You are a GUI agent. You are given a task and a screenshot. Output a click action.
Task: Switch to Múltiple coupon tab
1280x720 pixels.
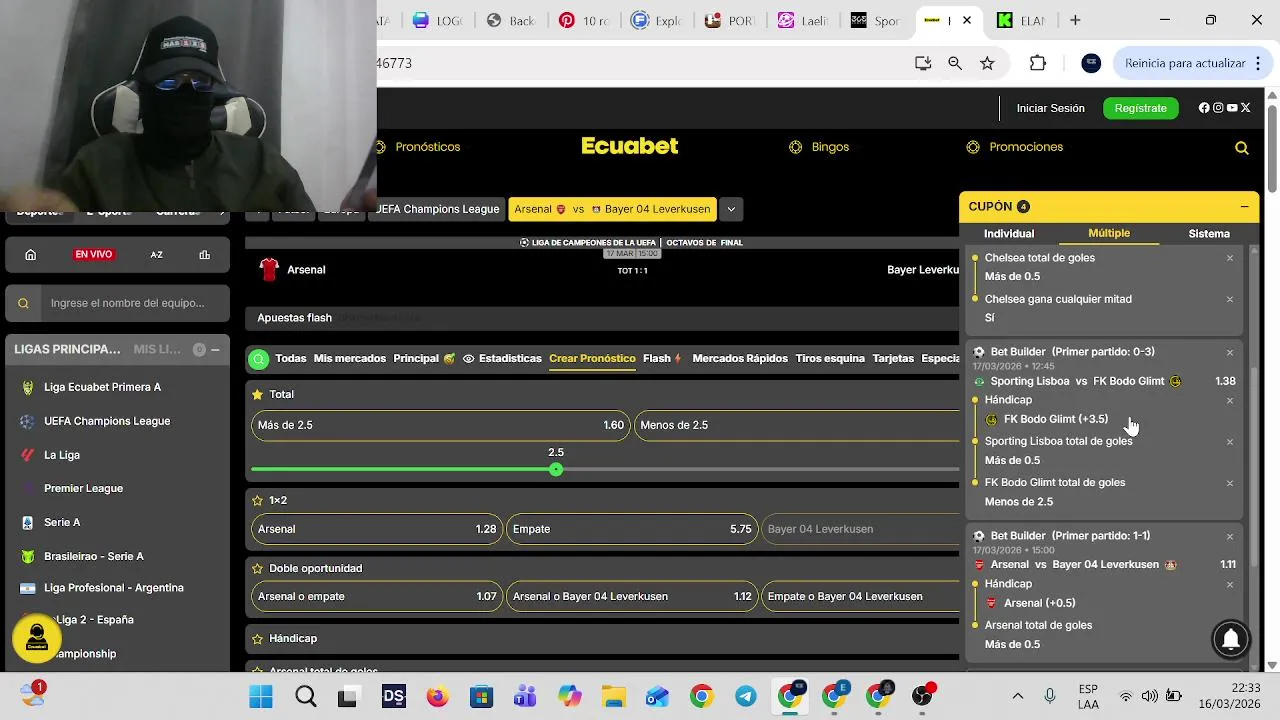click(1109, 233)
